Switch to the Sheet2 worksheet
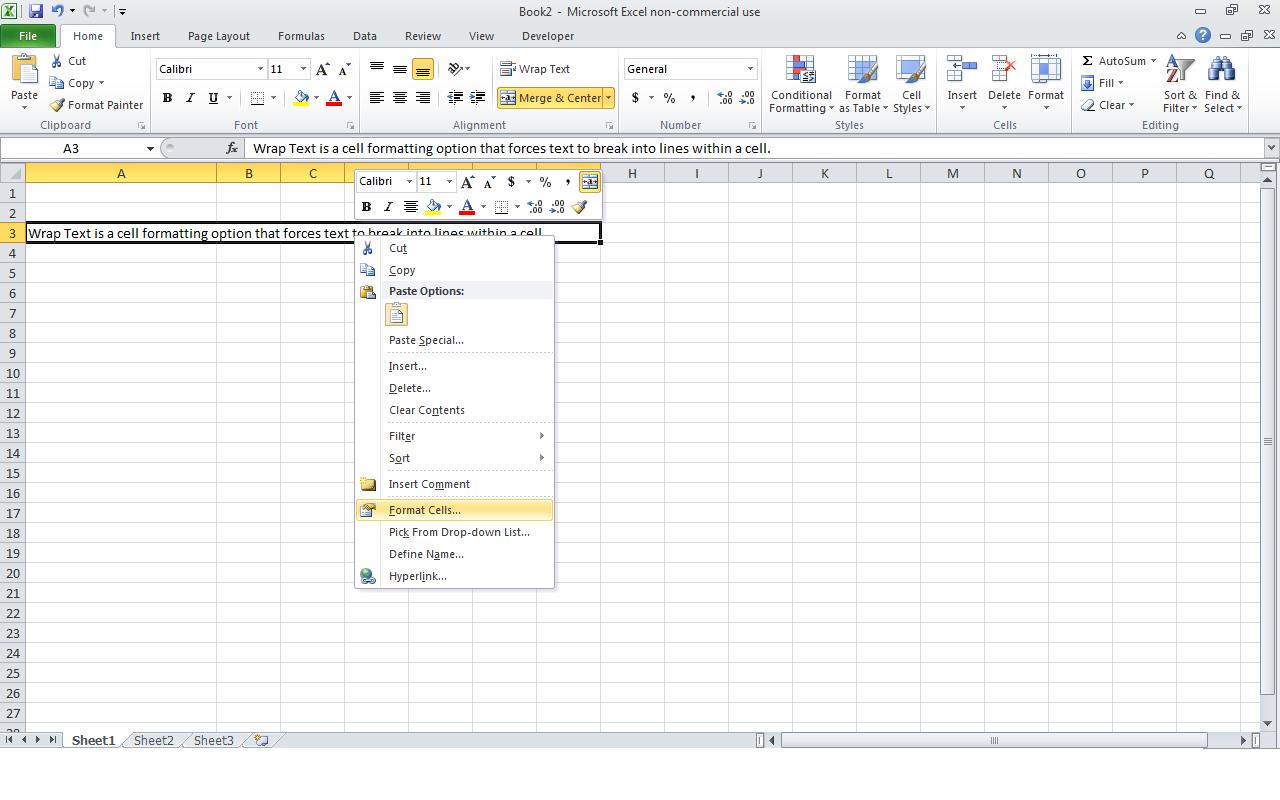 [152, 740]
